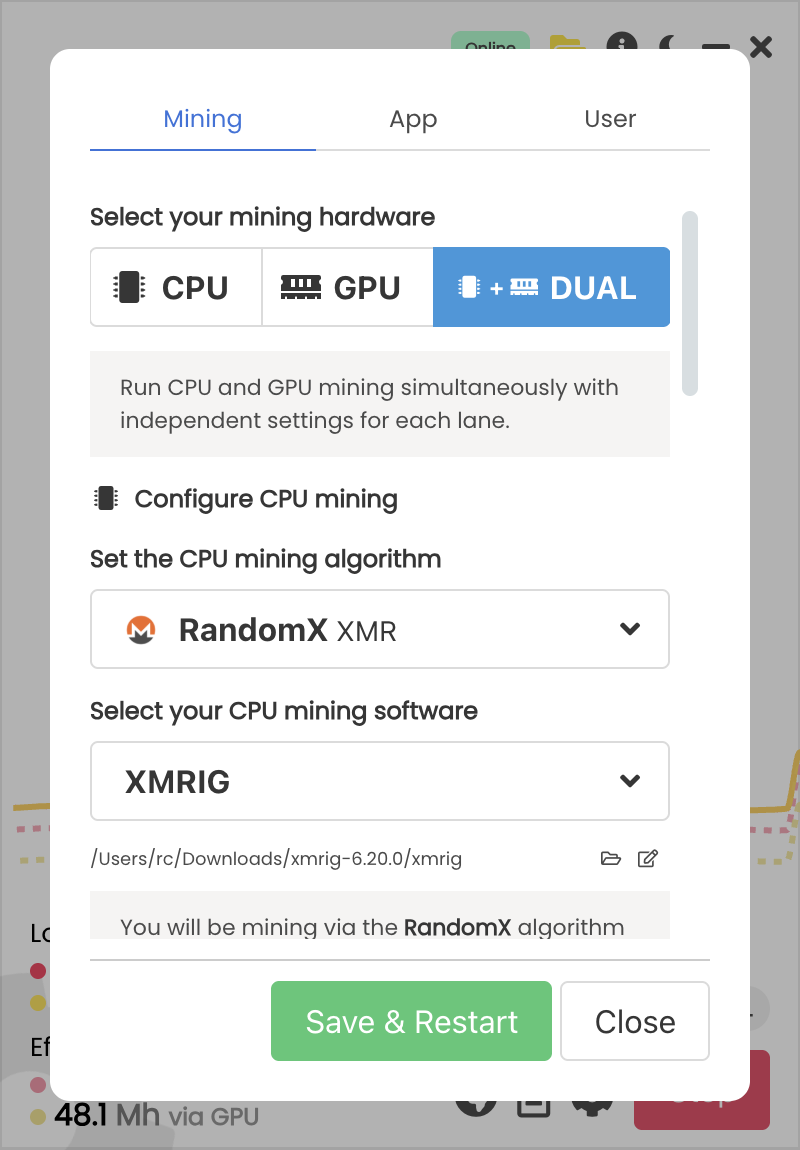
Task: Click the info circle icon in header
Action: 621,42
